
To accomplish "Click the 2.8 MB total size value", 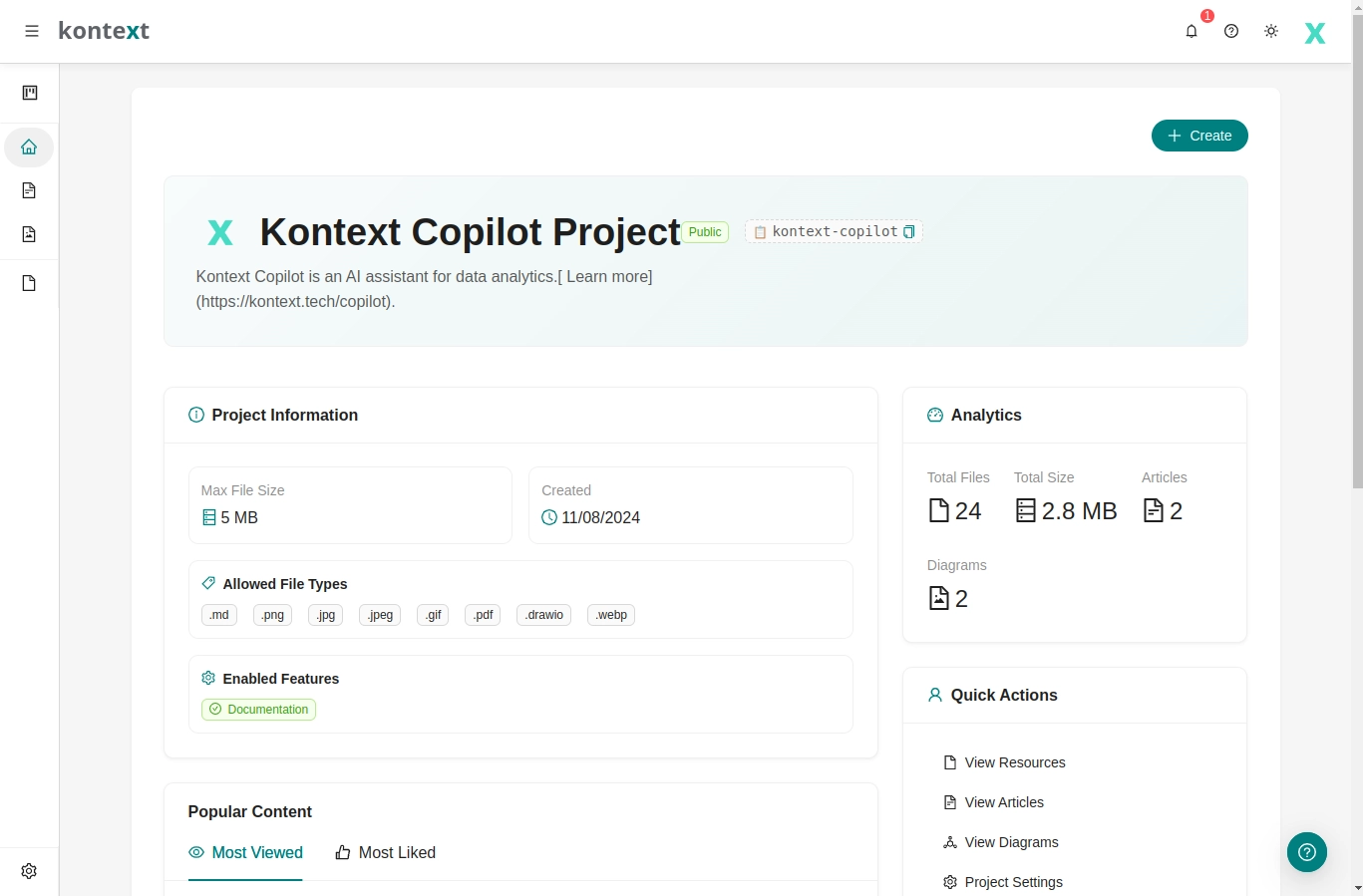I will (x=1079, y=511).
